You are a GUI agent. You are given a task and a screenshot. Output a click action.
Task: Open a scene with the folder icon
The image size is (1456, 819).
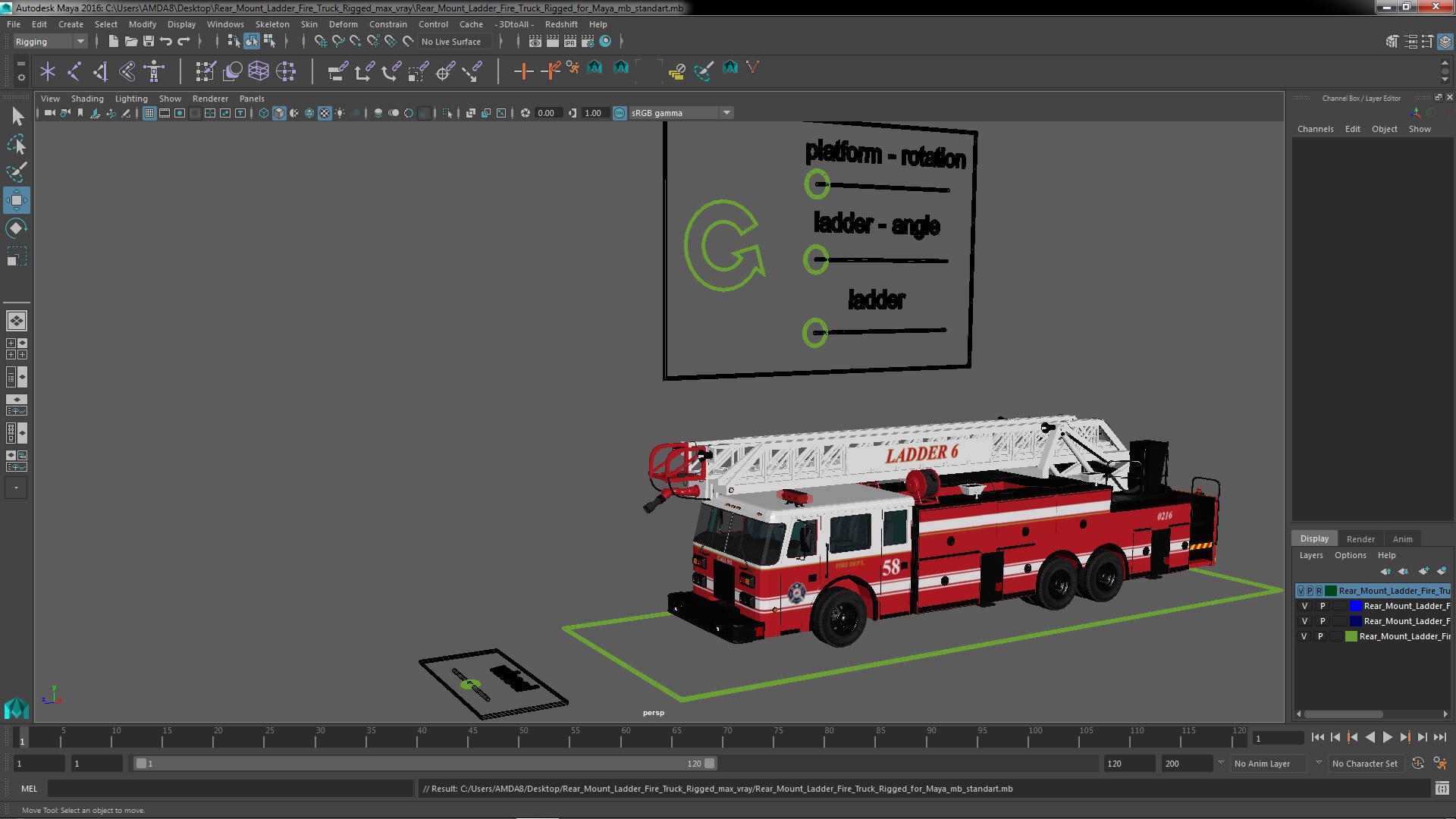pos(130,41)
